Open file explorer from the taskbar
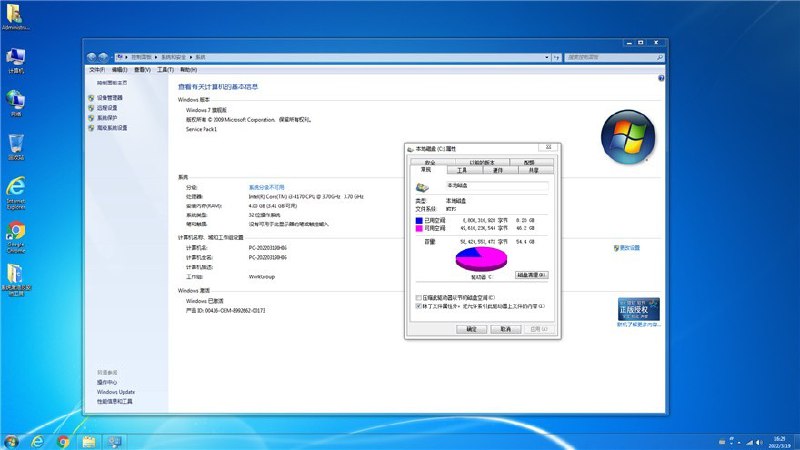This screenshot has height=450, width=800. pos(88,440)
